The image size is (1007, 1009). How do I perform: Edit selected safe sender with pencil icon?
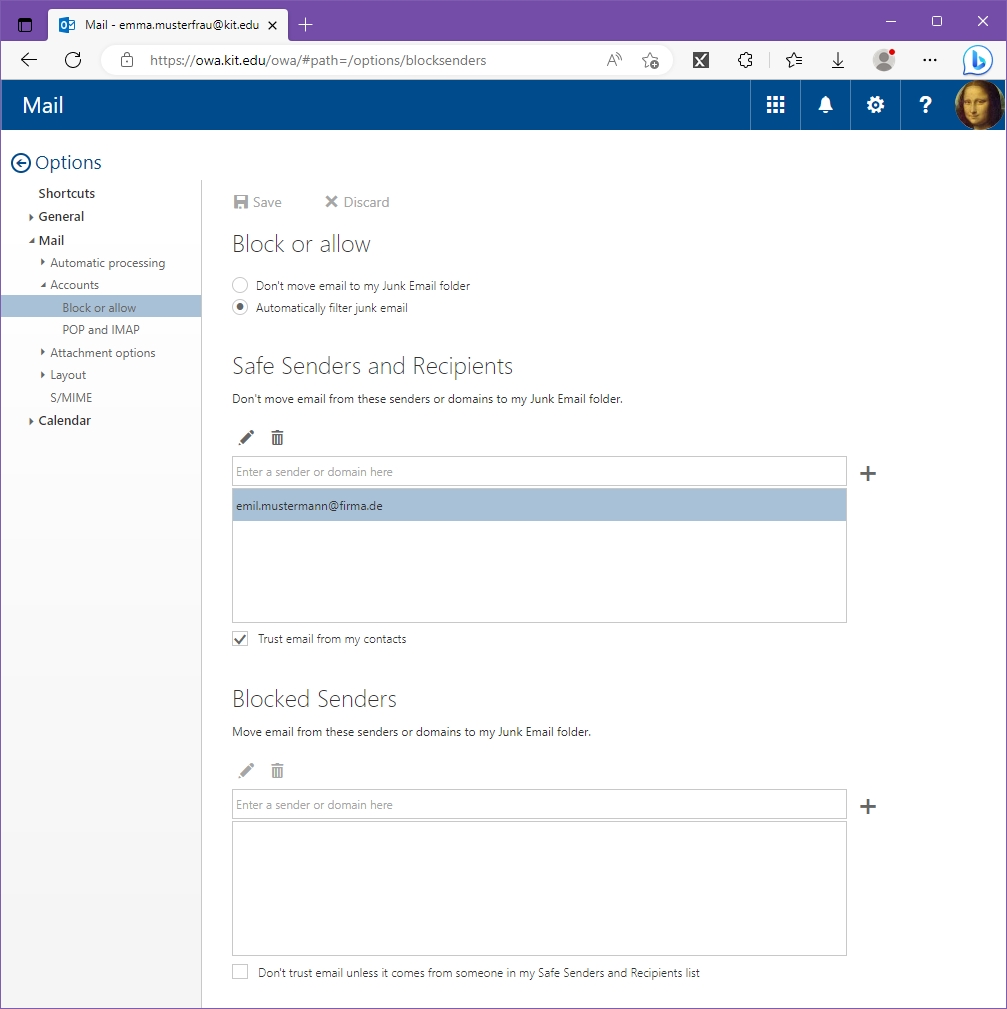click(x=246, y=438)
